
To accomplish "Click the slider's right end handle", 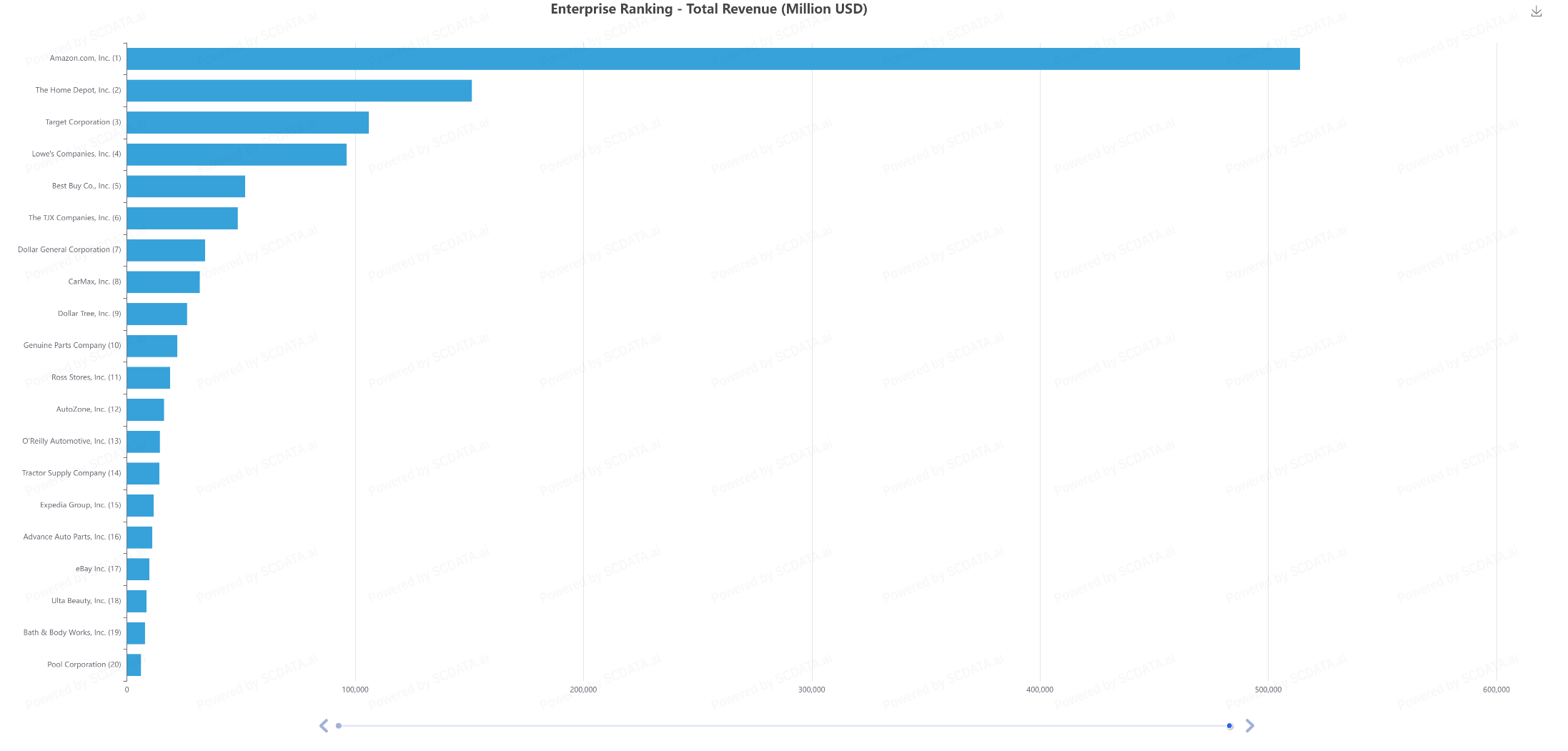I will [x=1229, y=726].
